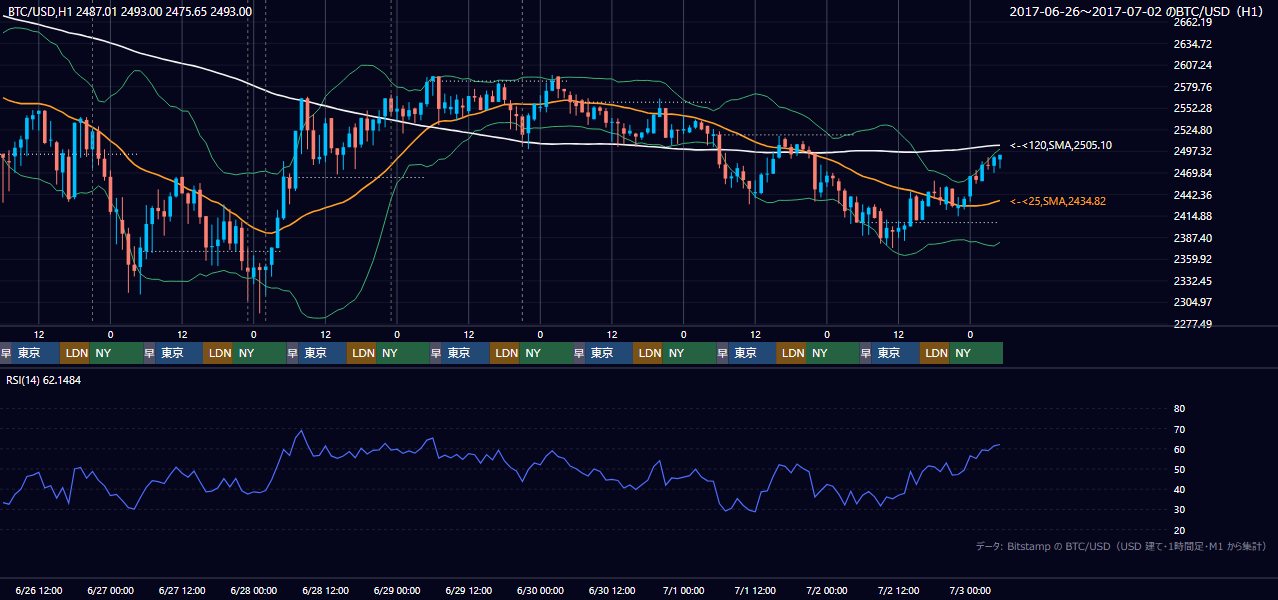Click price axis value 2552.28
Viewport: 1278px width, 600px height.
(x=1192, y=108)
